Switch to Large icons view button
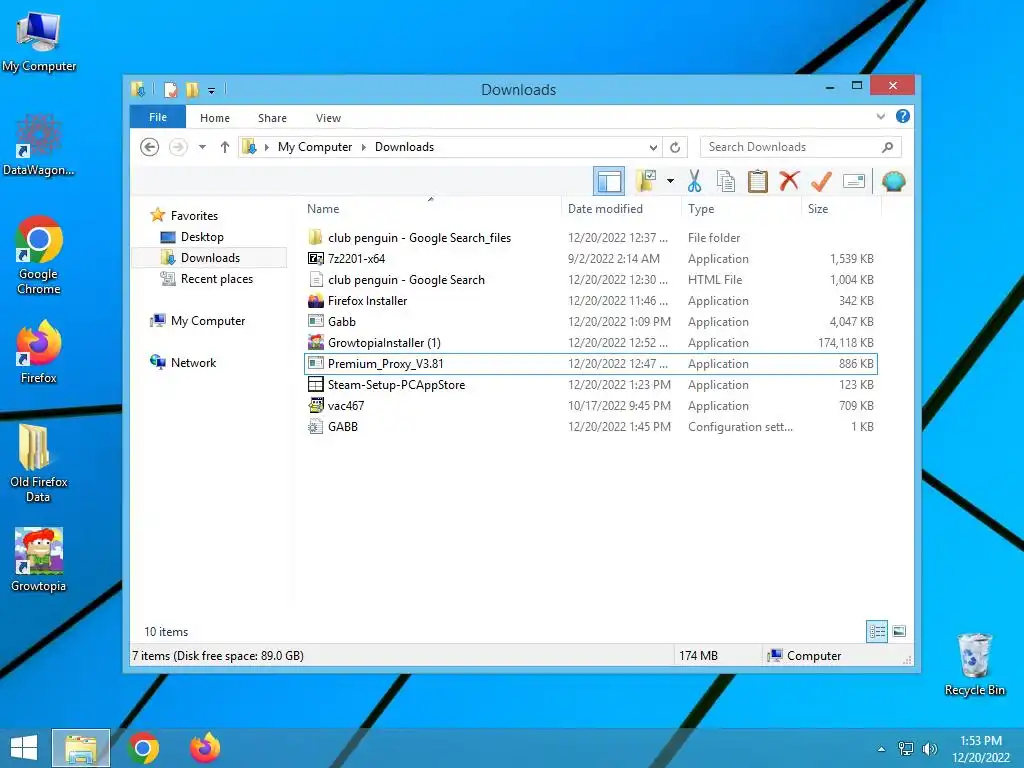This screenshot has height=768, width=1024. click(899, 631)
